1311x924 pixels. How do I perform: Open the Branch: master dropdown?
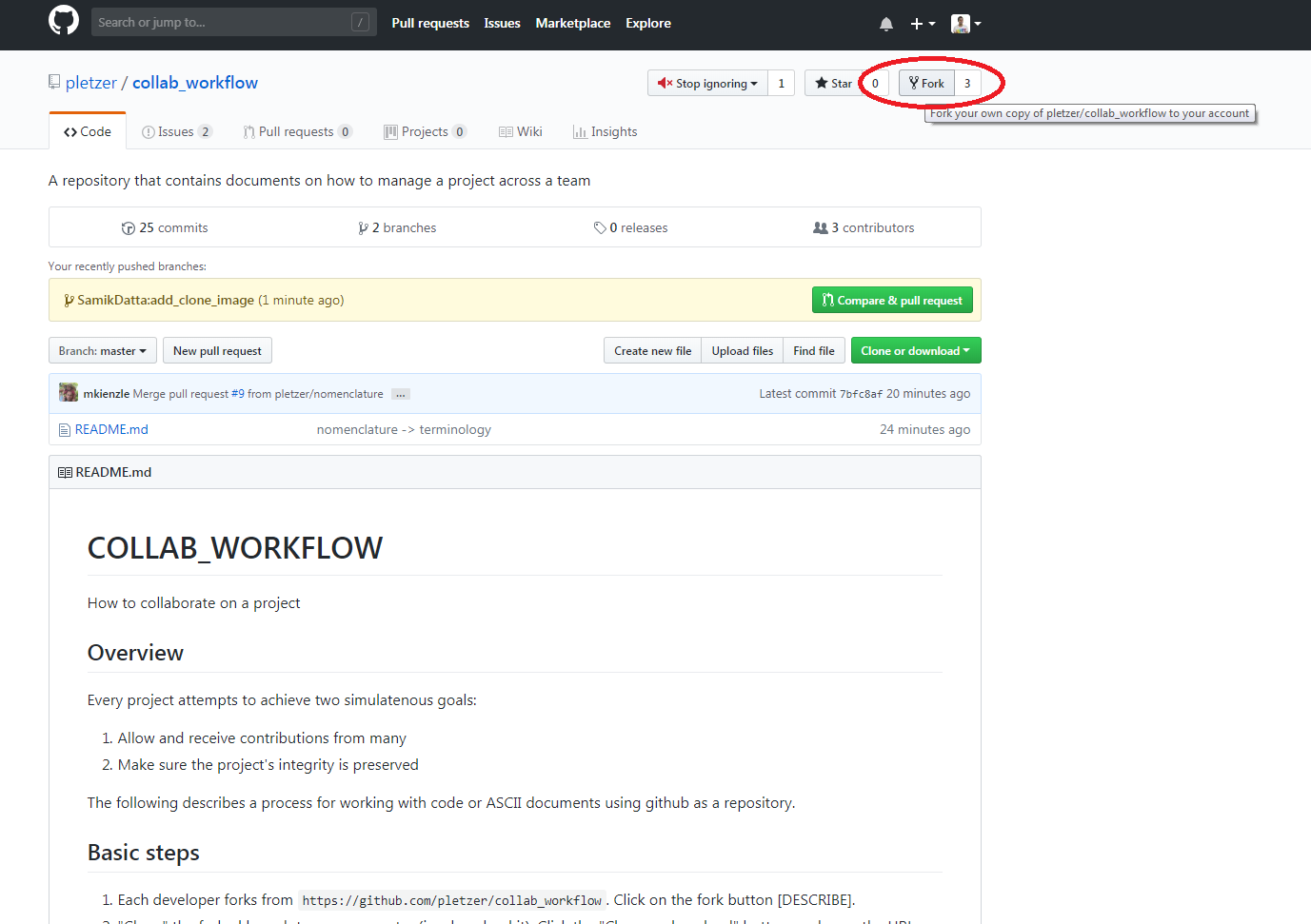click(x=103, y=350)
